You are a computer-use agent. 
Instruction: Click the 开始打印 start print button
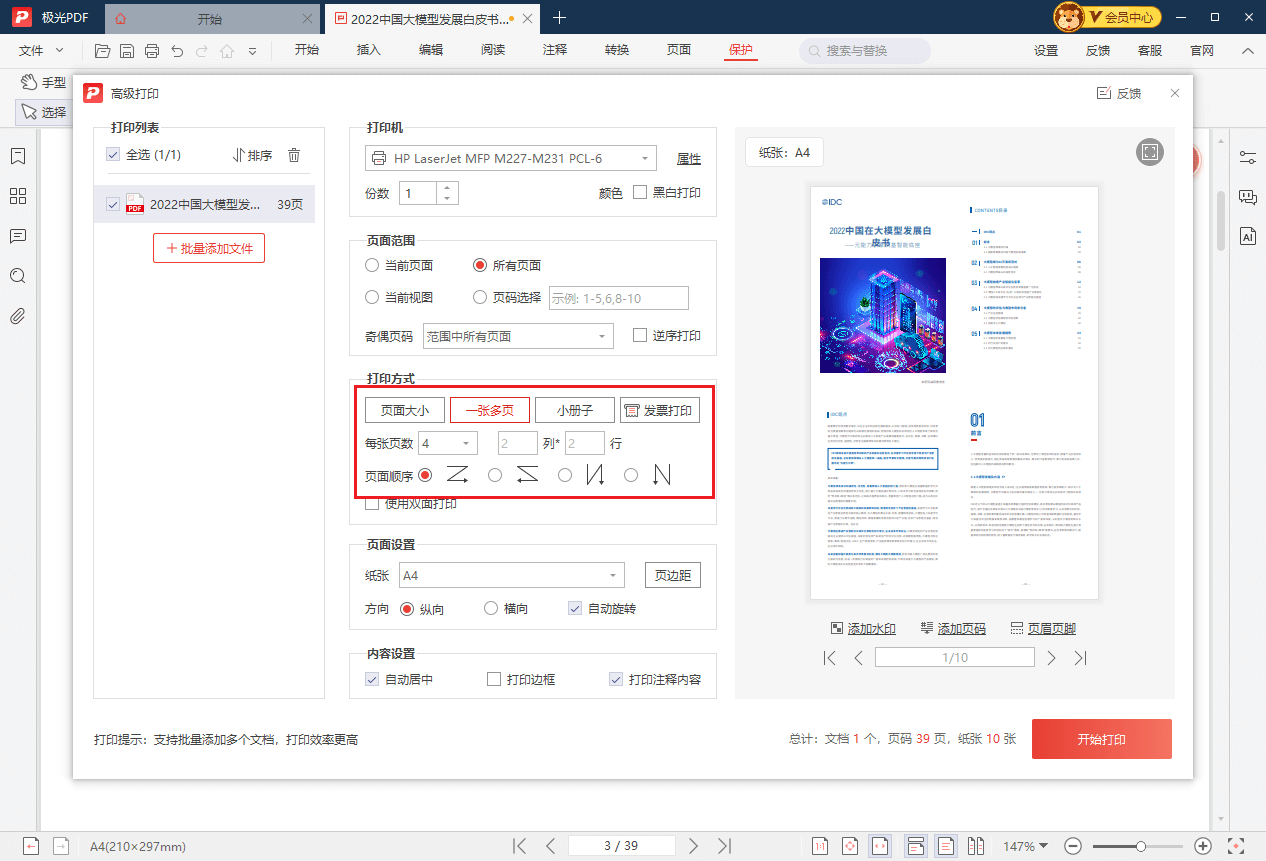point(1101,739)
